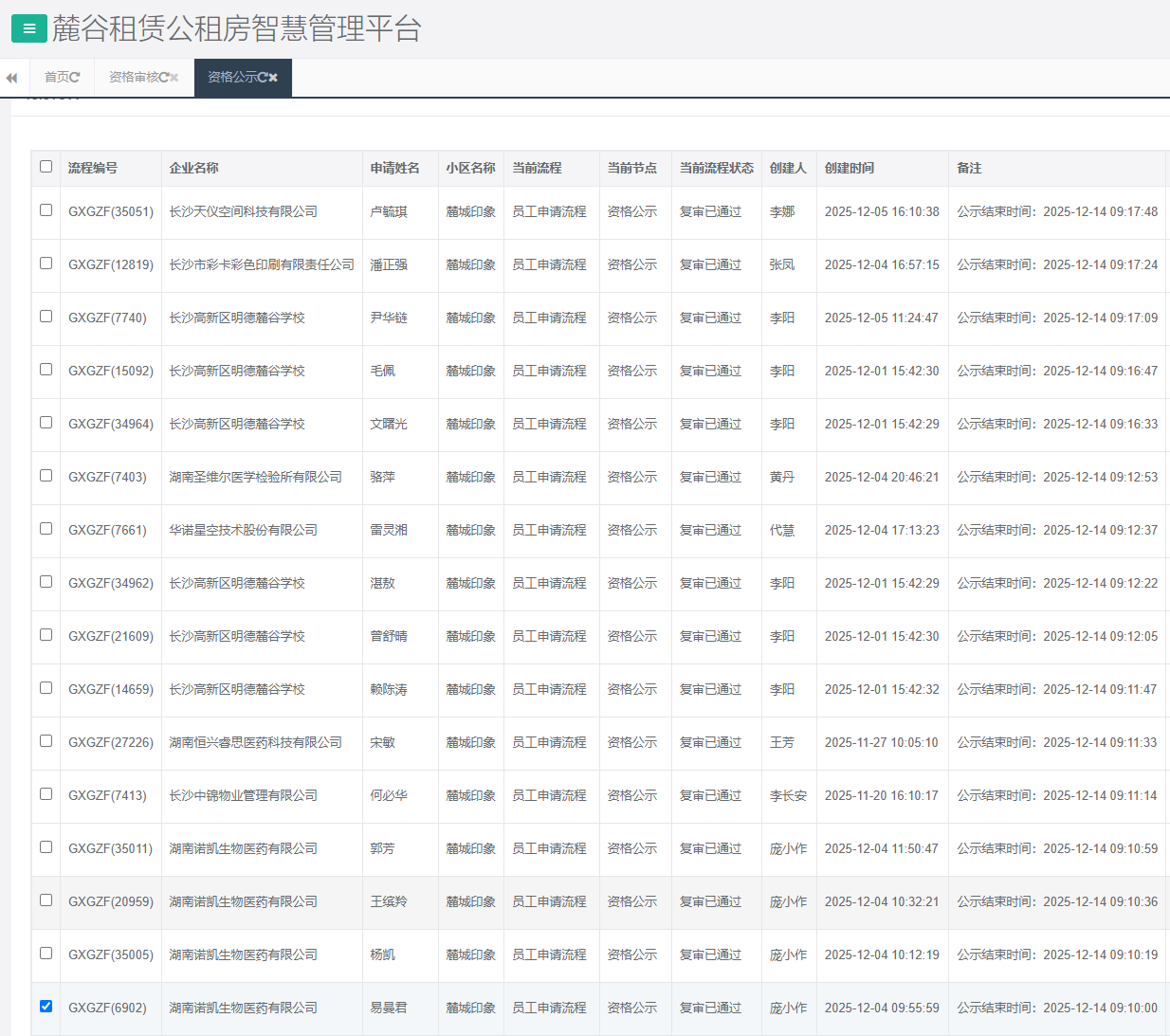
Task: Uncheck the row GXGZF(6902) checkbox
Action: click(46, 1007)
